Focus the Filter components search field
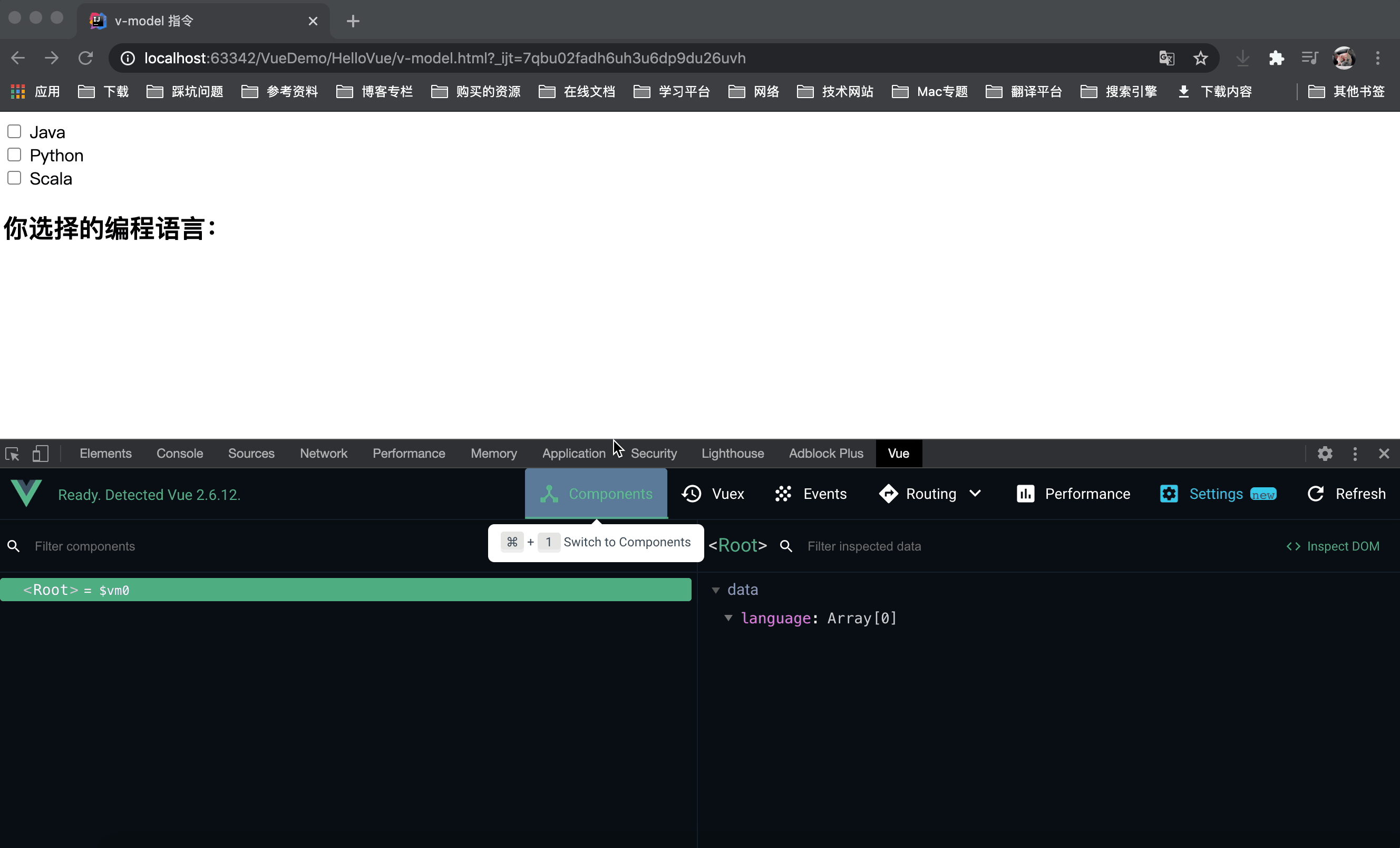The height and width of the screenshot is (848, 1400). click(250, 546)
